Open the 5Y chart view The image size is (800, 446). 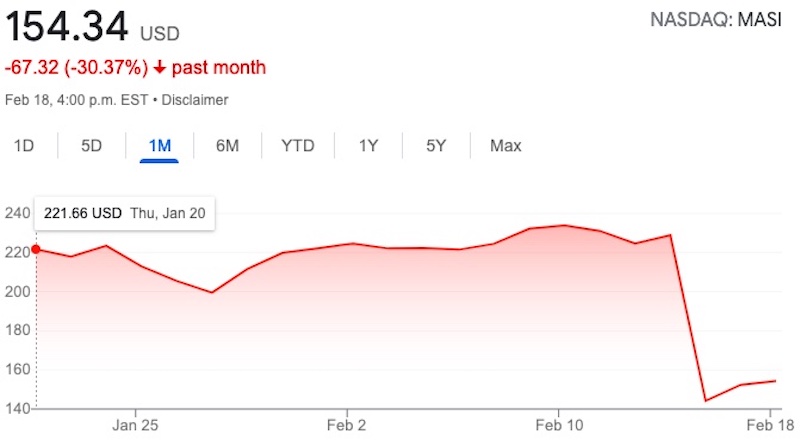pyautogui.click(x=435, y=146)
